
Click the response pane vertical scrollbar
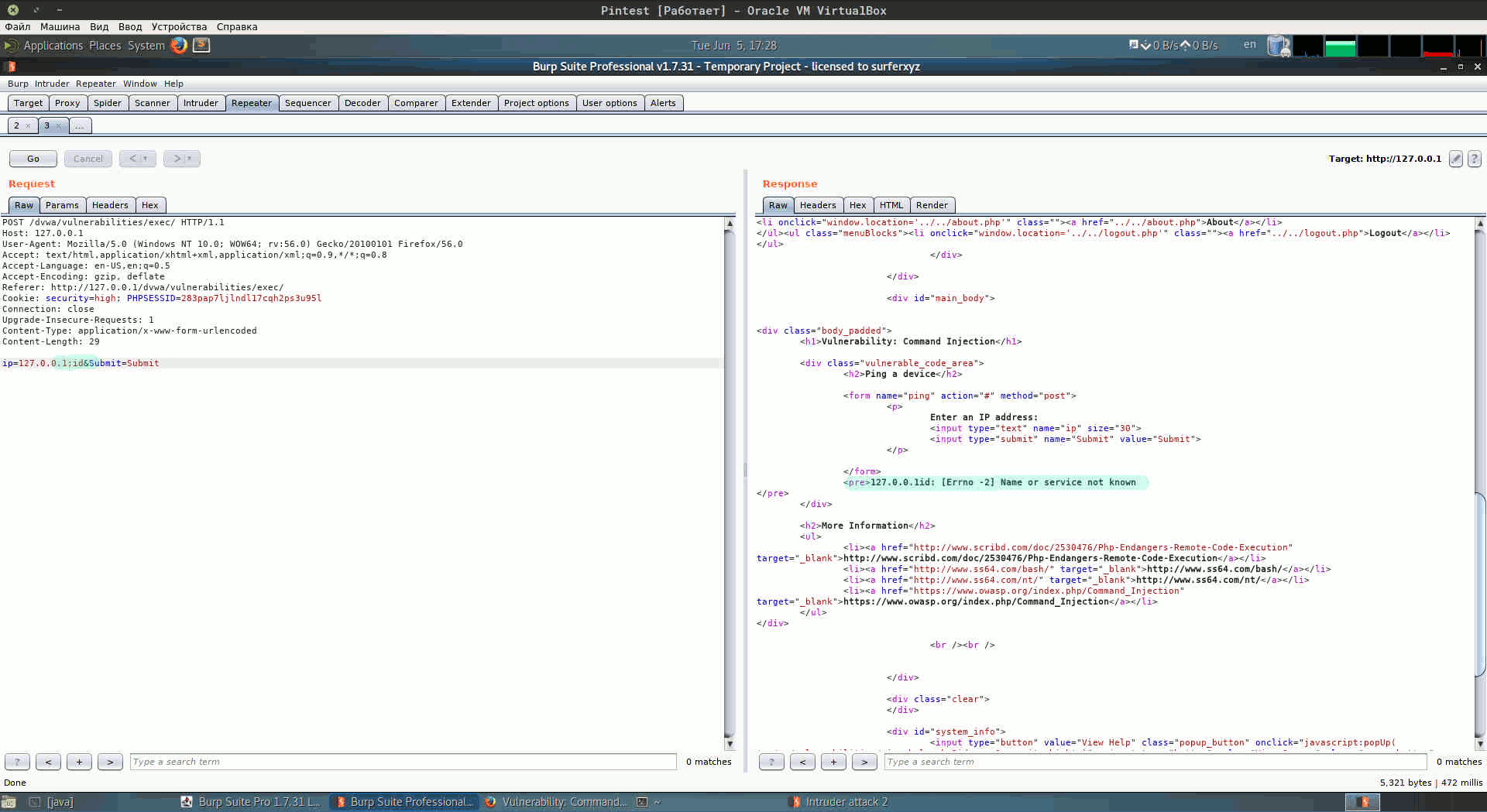pyautogui.click(x=1481, y=484)
